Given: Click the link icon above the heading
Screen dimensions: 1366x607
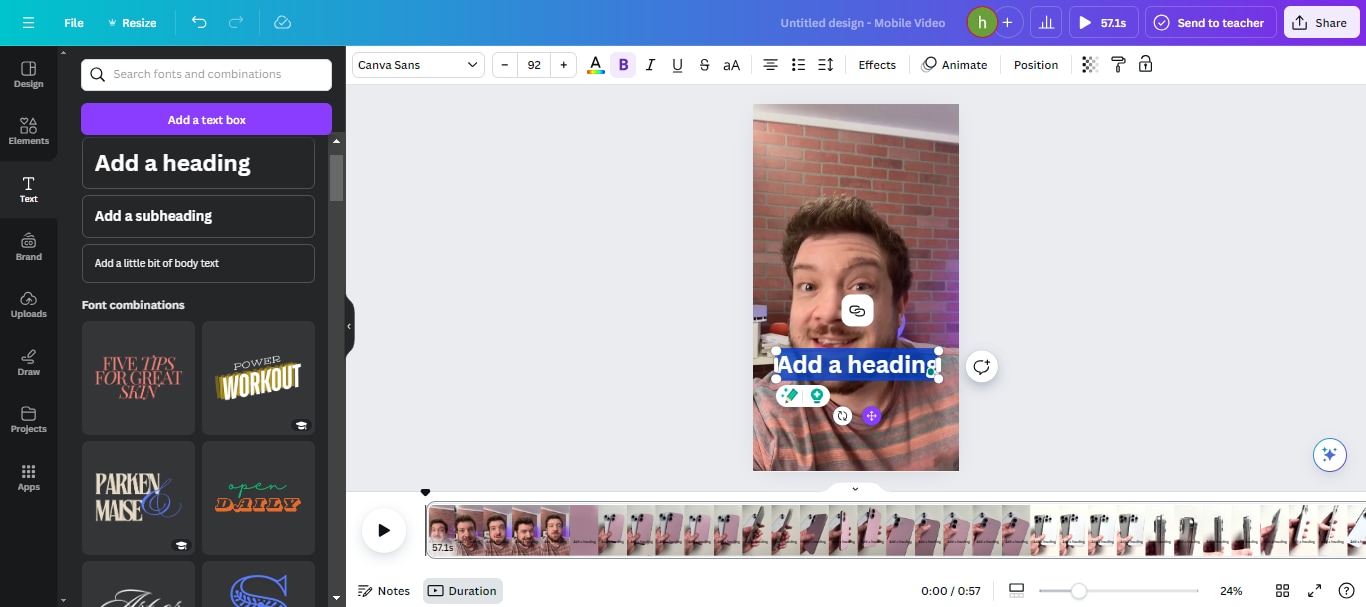Looking at the screenshot, I should pyautogui.click(x=857, y=311).
